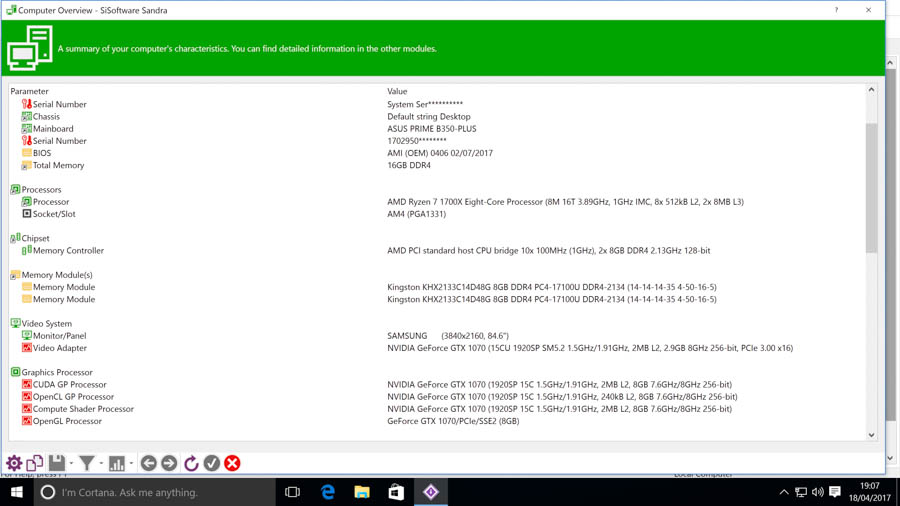Click the save floppy disk icon
900x506 pixels.
click(x=56, y=463)
